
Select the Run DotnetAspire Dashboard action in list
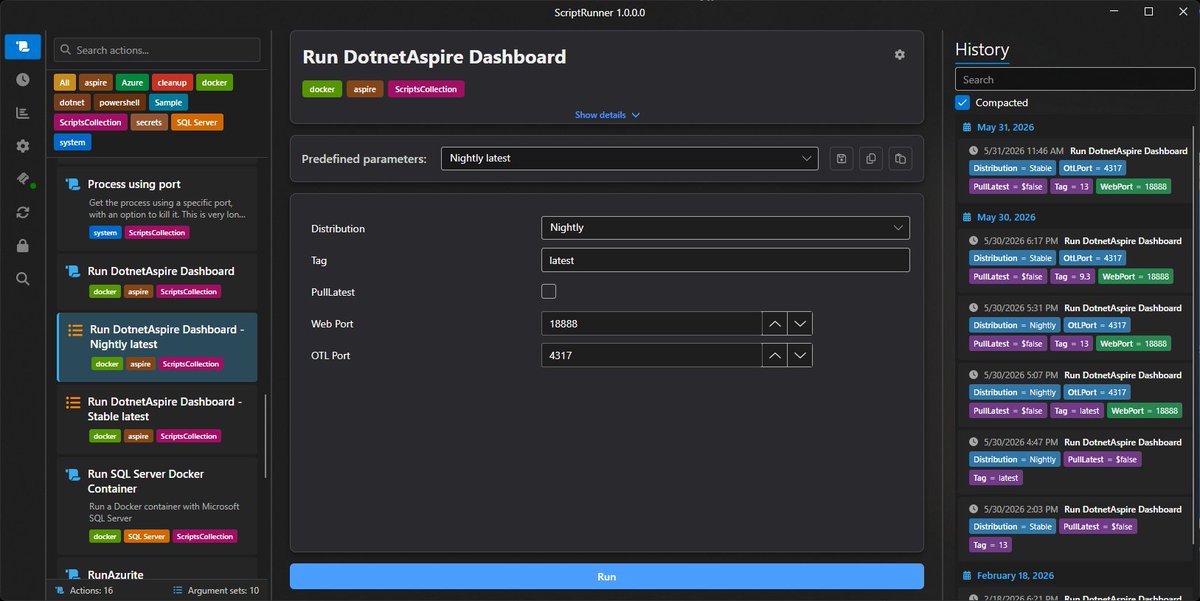point(157,280)
